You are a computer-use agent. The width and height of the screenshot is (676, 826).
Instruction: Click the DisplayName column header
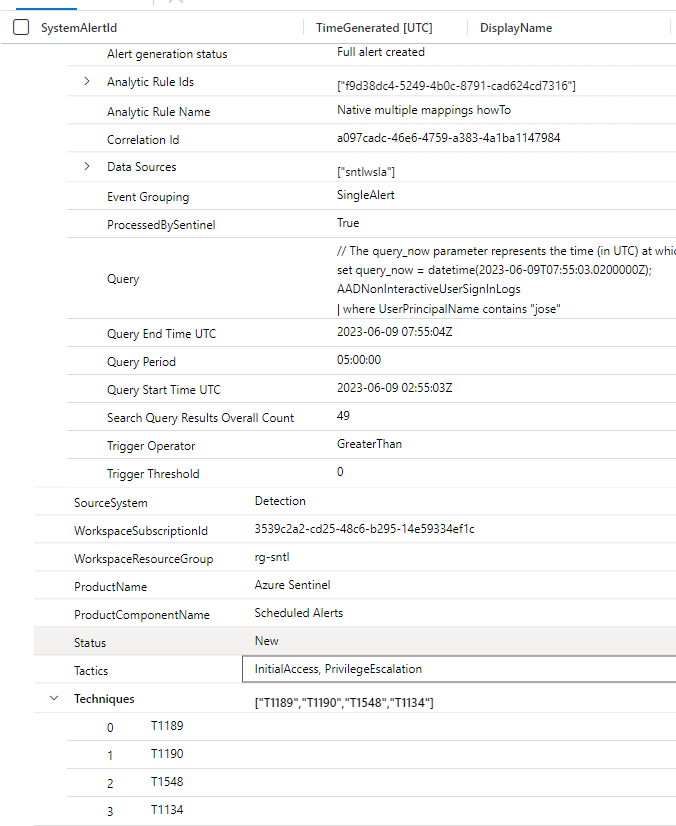[x=516, y=28]
